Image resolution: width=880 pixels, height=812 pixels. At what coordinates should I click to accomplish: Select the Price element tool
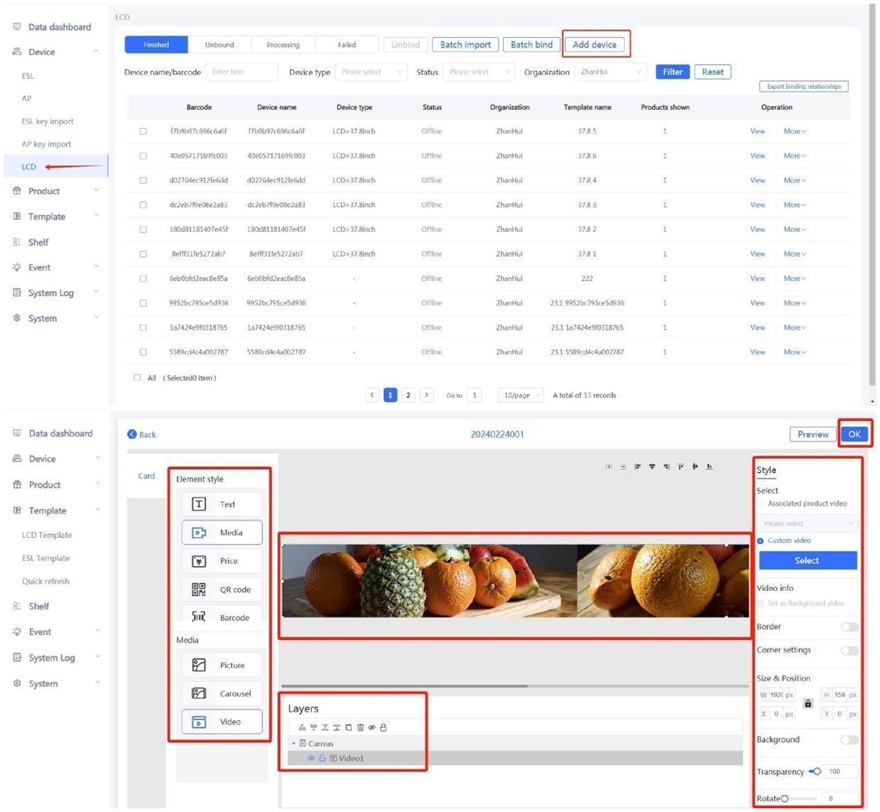click(221, 561)
